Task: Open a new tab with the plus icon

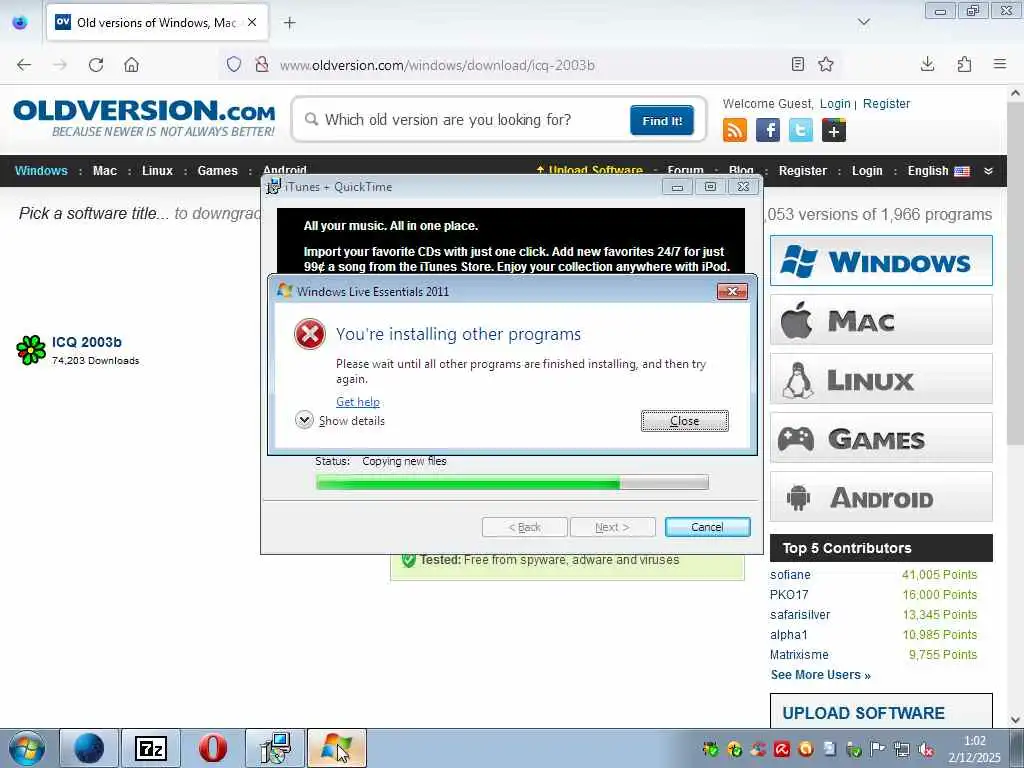Action: 289,23
